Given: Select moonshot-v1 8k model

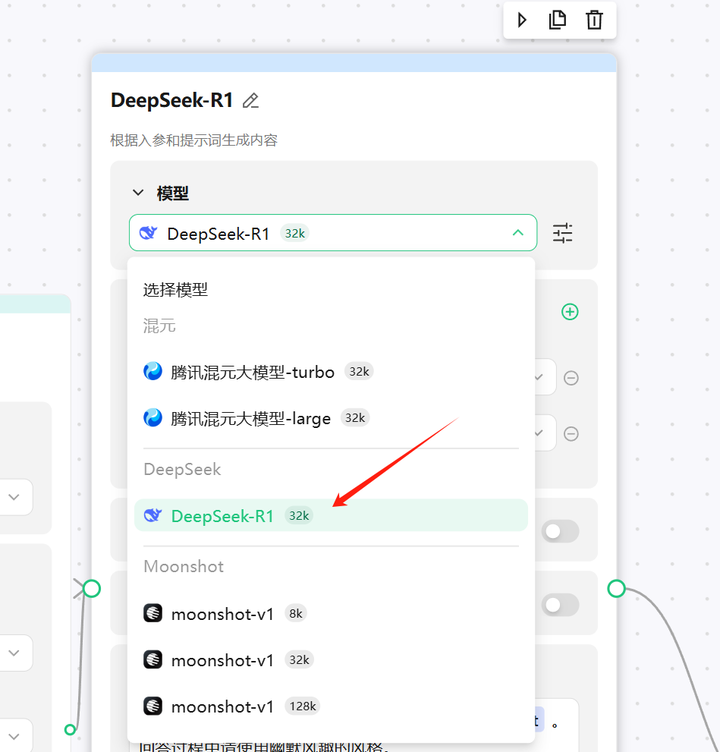Looking at the screenshot, I should [x=331, y=613].
